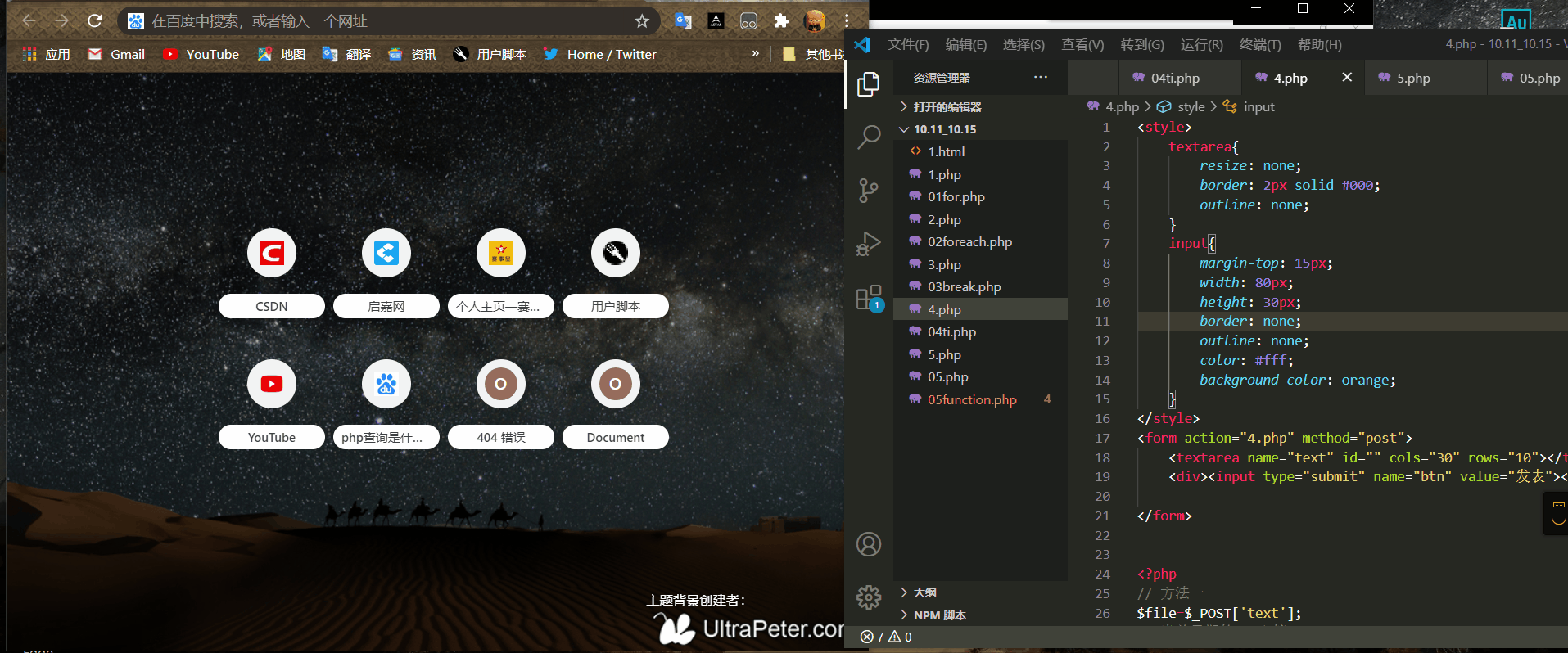Screen dimensions: 1568x653
Task: Open the VS Code Explorer panel icon
Action: point(868,84)
